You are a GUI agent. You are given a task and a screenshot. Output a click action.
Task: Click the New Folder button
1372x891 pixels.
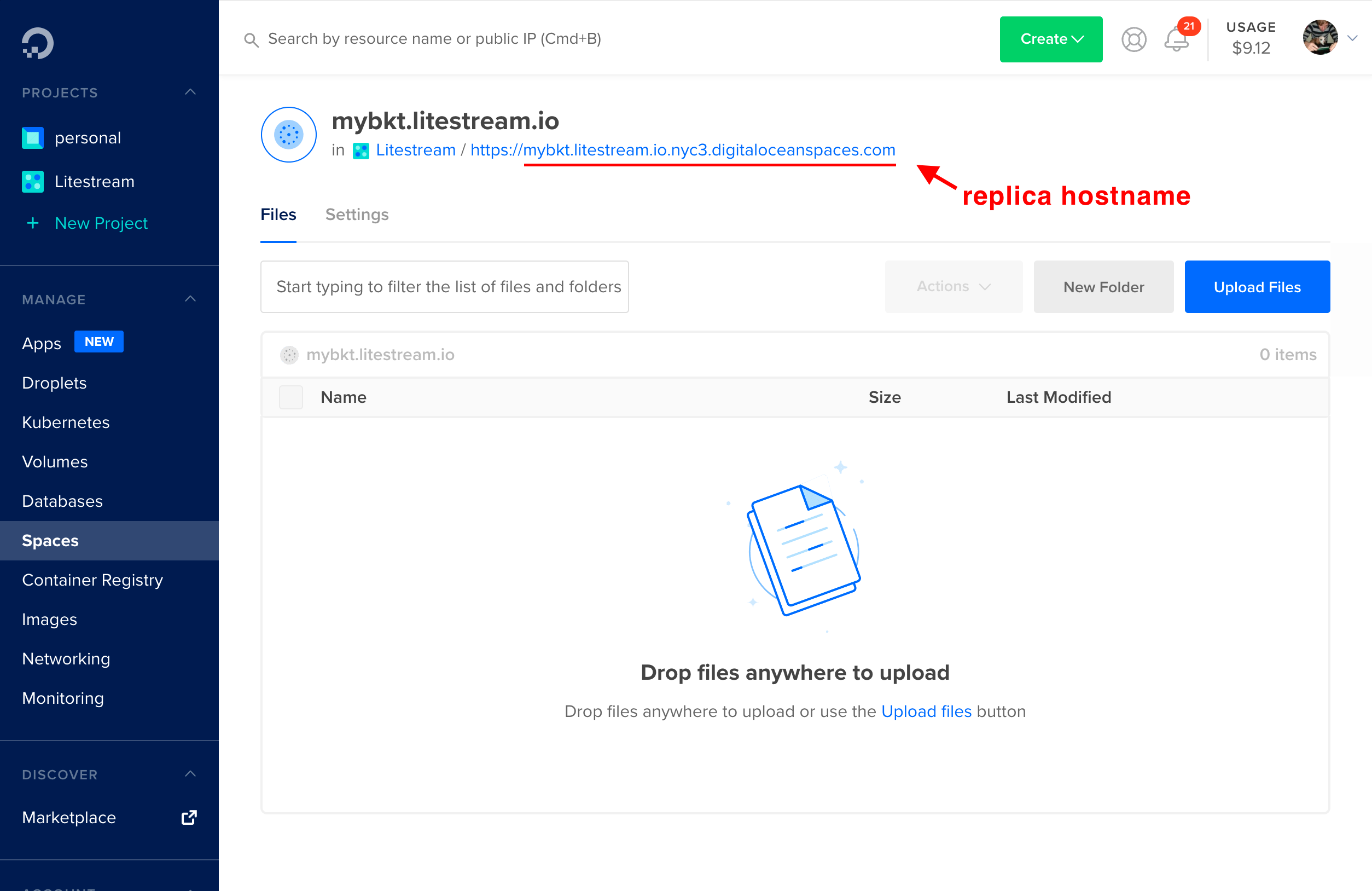point(1103,287)
